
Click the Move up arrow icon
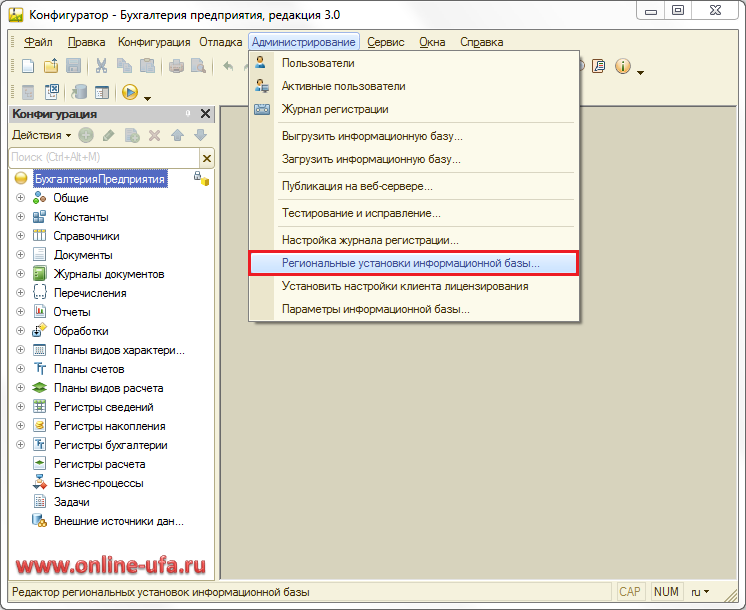point(177,136)
